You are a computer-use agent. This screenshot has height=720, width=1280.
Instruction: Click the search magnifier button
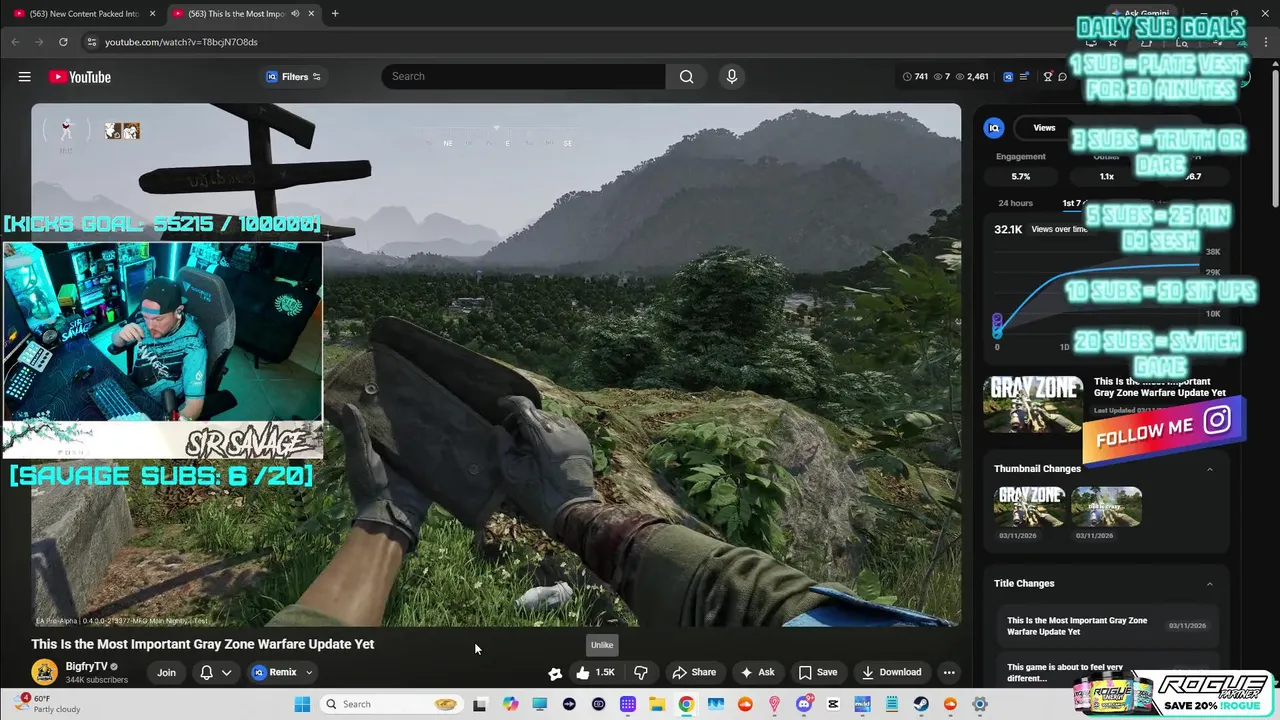(686, 77)
